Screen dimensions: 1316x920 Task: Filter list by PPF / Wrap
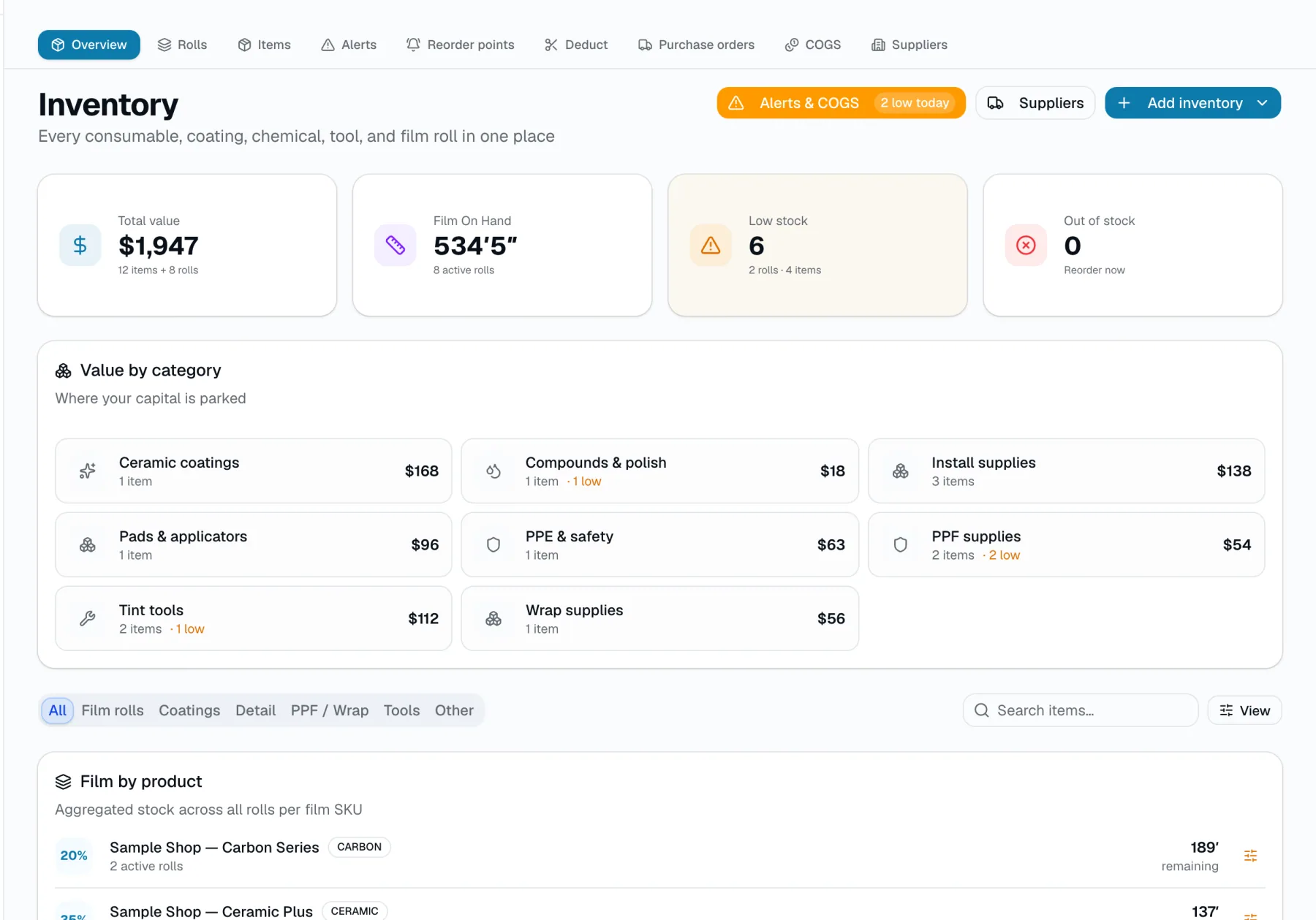(330, 710)
